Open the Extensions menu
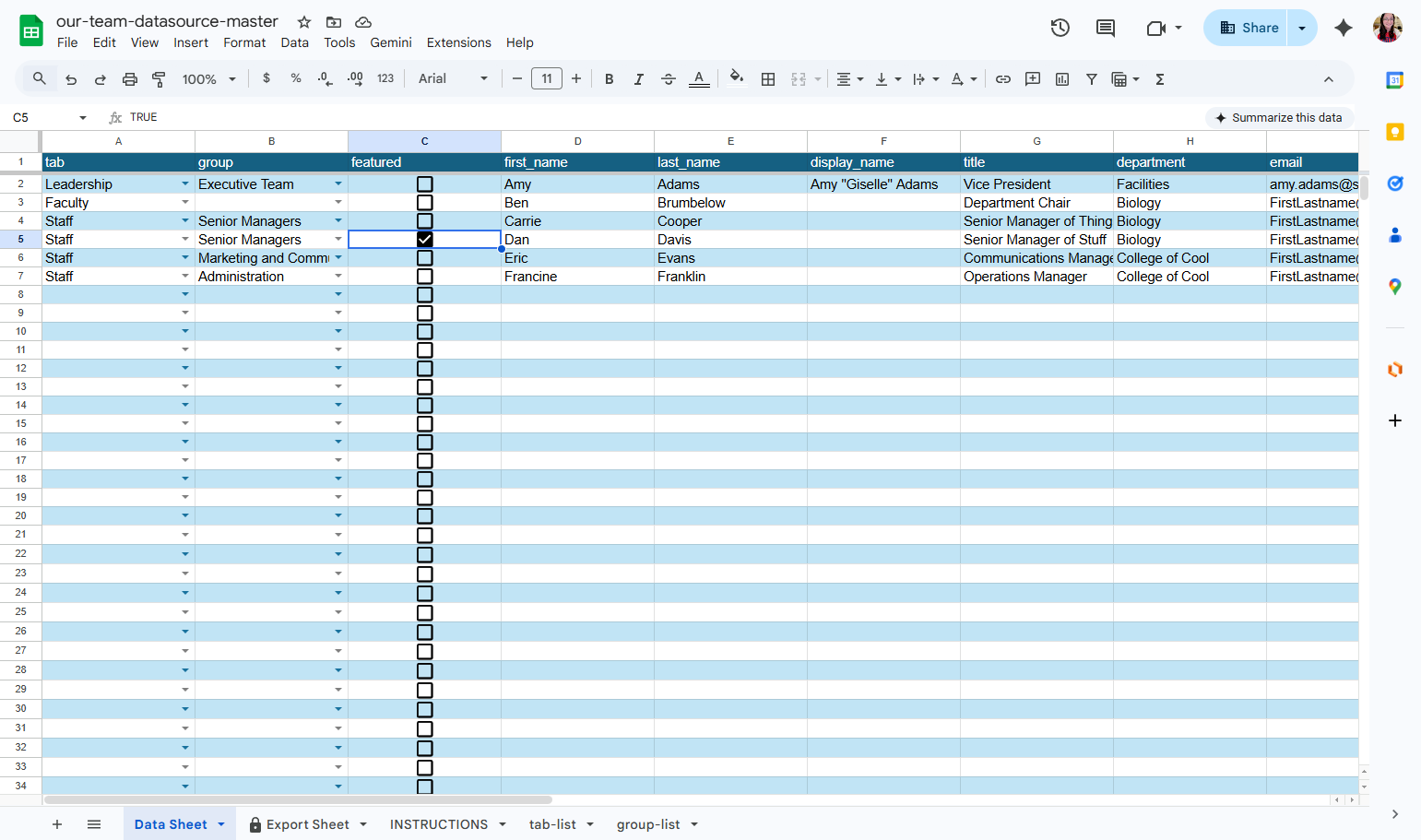 458,42
